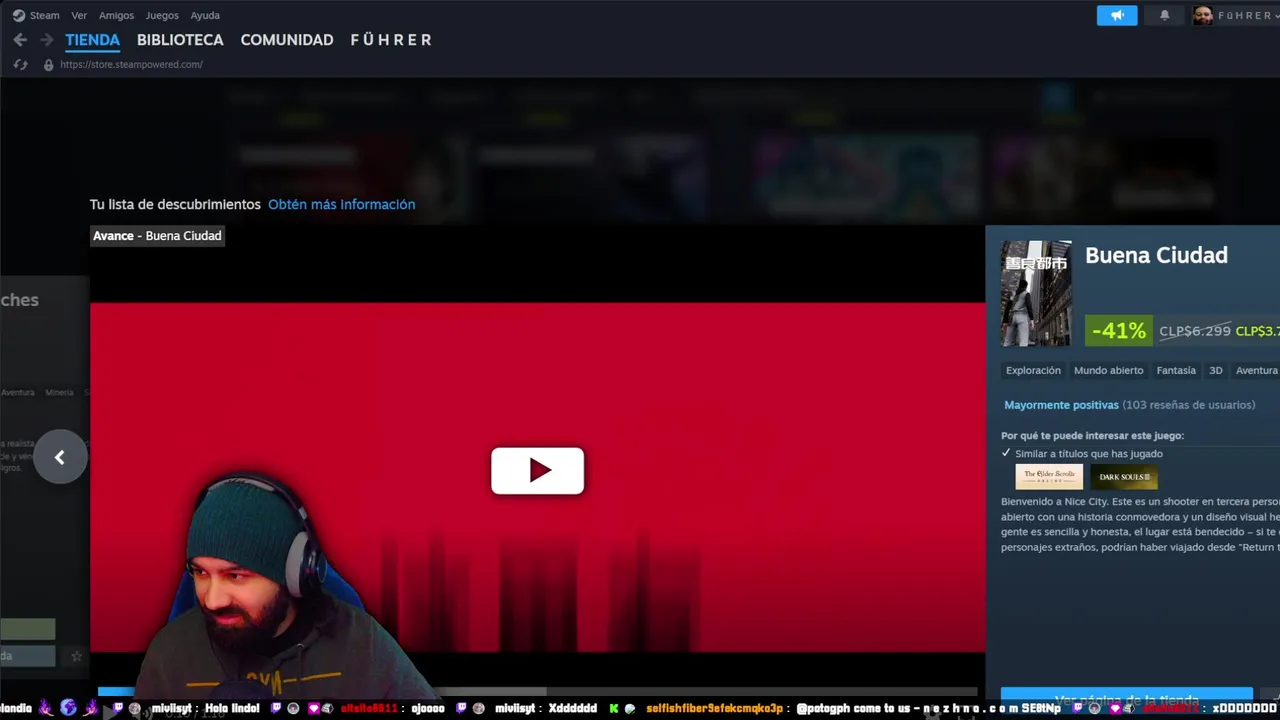
Task: Select the store URL address field
Action: [x=131, y=64]
